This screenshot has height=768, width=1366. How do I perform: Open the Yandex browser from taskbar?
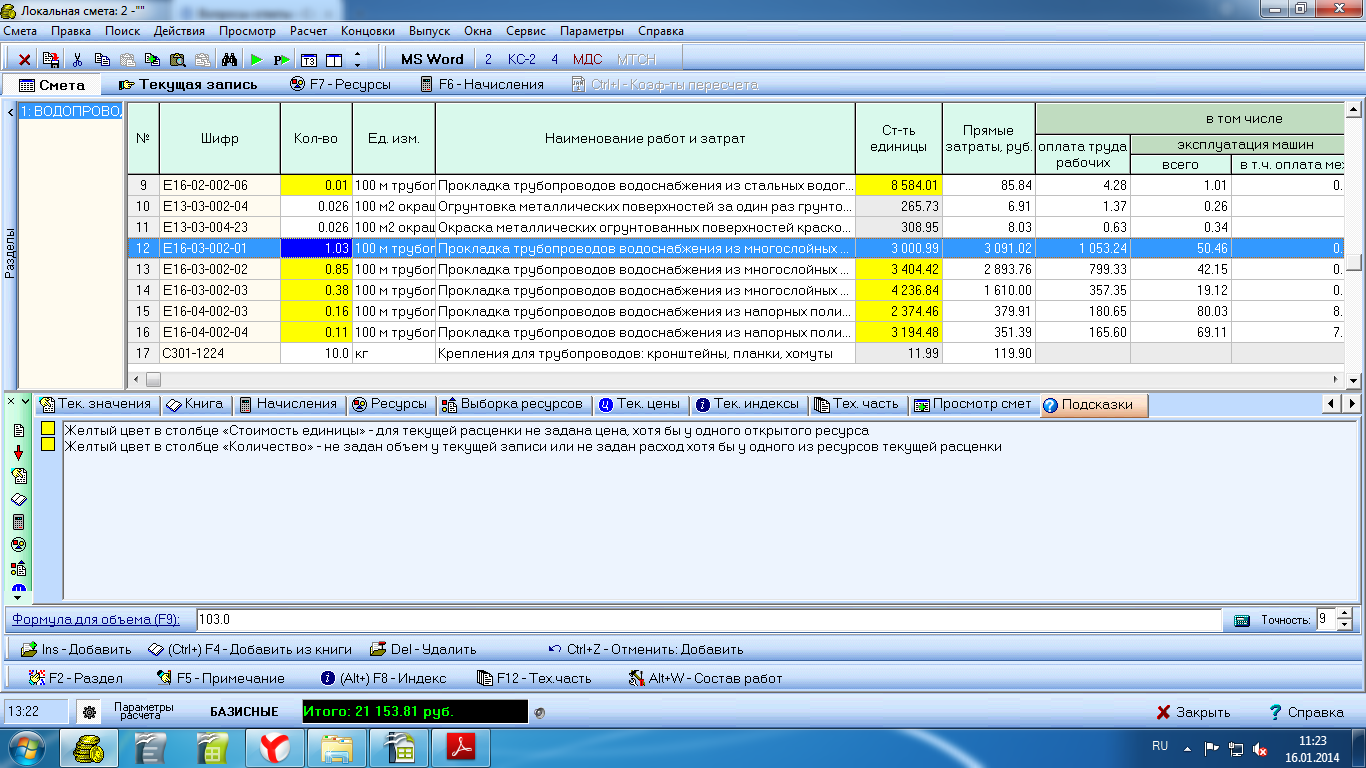(274, 748)
